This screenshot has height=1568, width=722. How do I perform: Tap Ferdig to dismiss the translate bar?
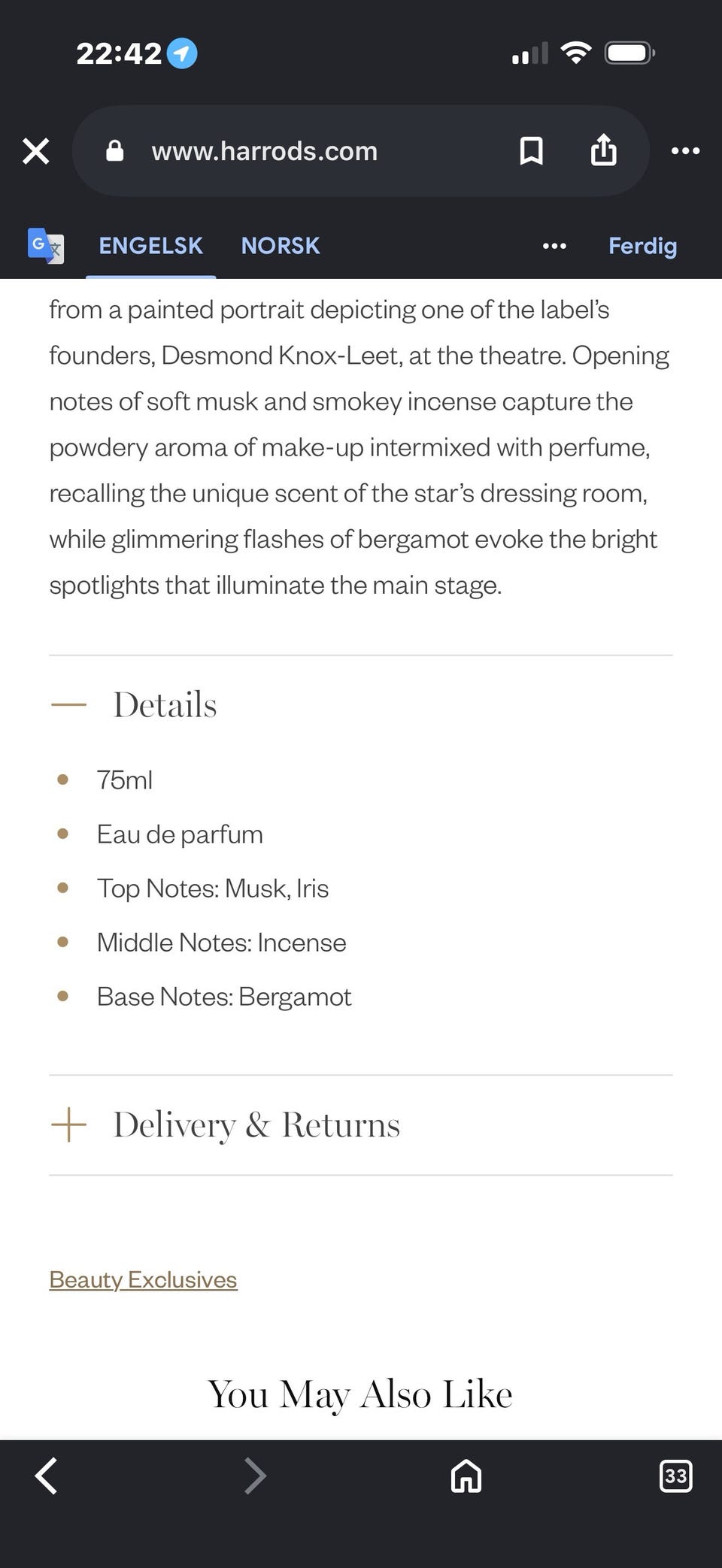point(642,246)
